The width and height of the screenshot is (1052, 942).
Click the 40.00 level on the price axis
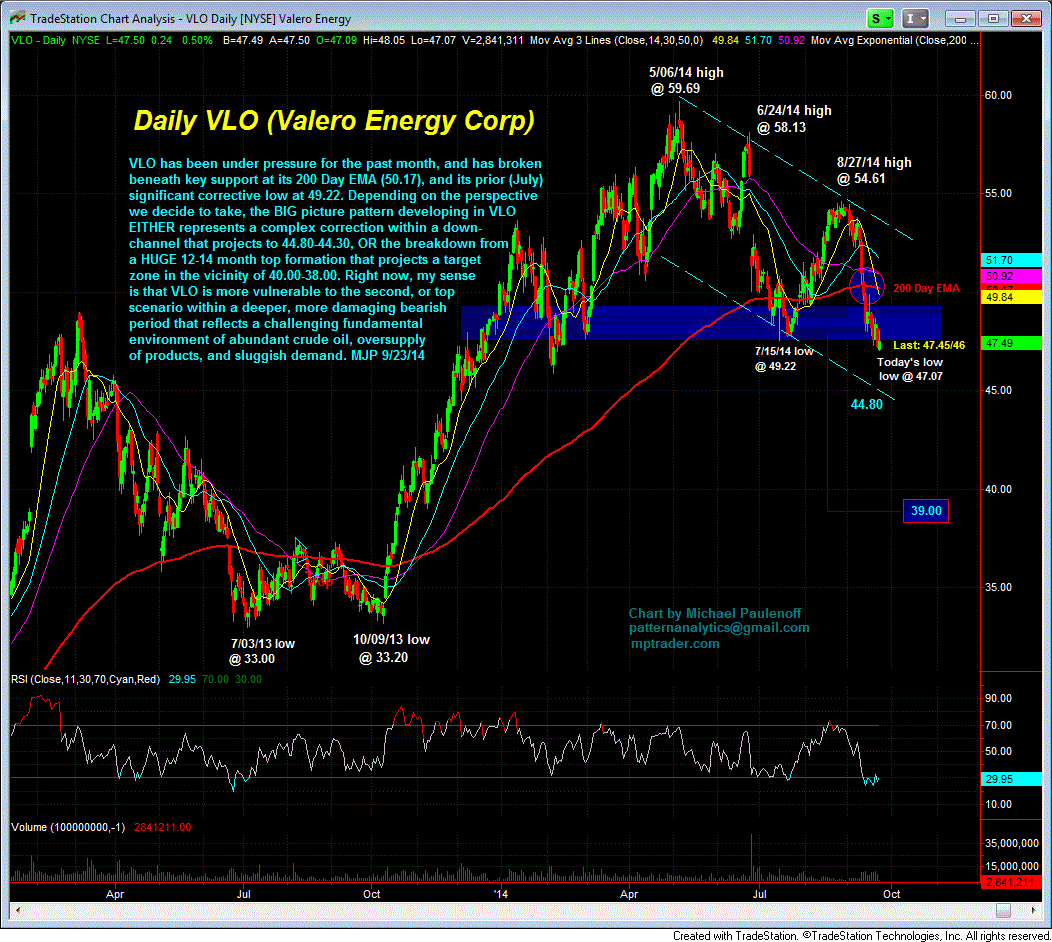998,490
